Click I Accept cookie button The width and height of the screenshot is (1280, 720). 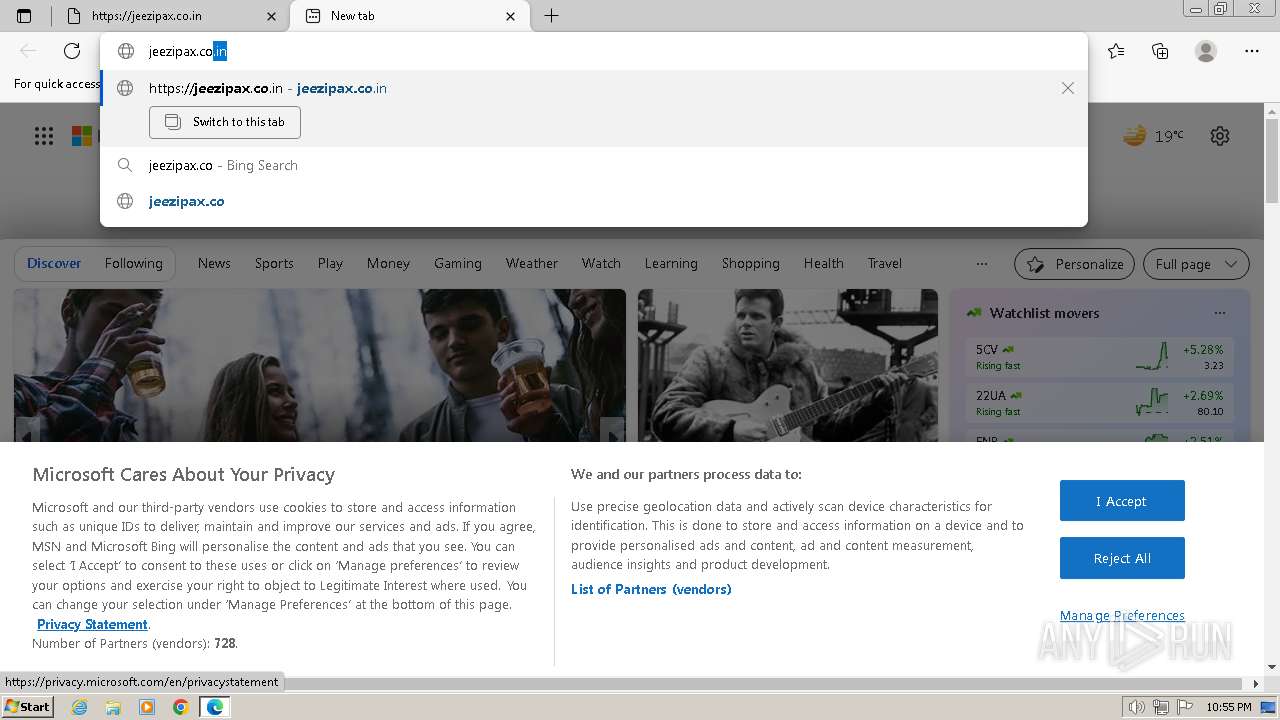tap(1122, 501)
